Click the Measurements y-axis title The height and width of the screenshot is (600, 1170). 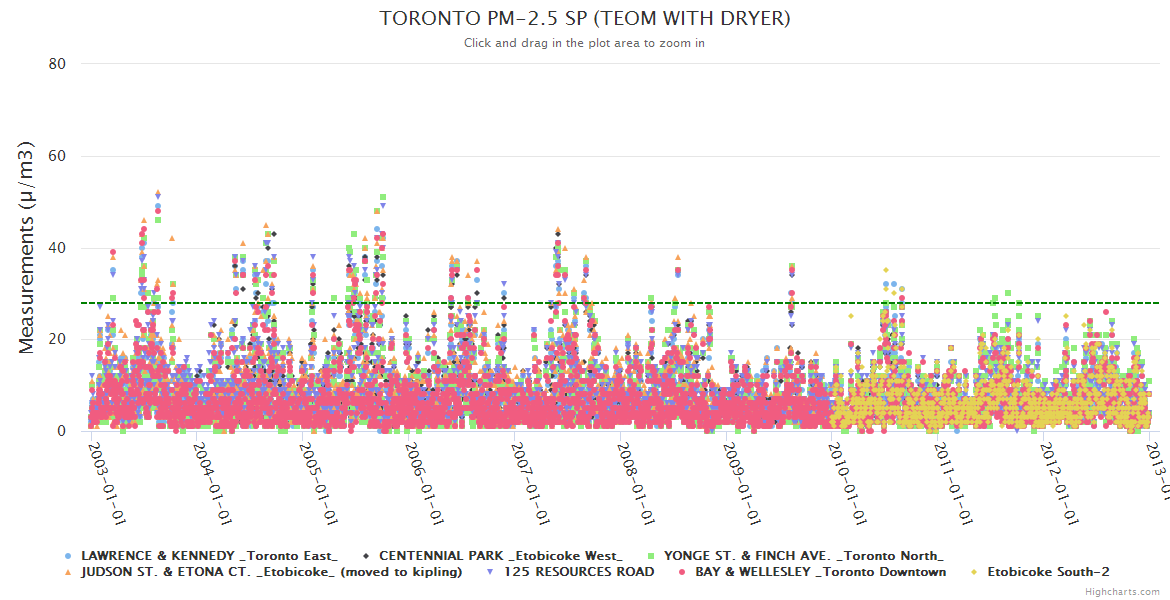[28, 248]
